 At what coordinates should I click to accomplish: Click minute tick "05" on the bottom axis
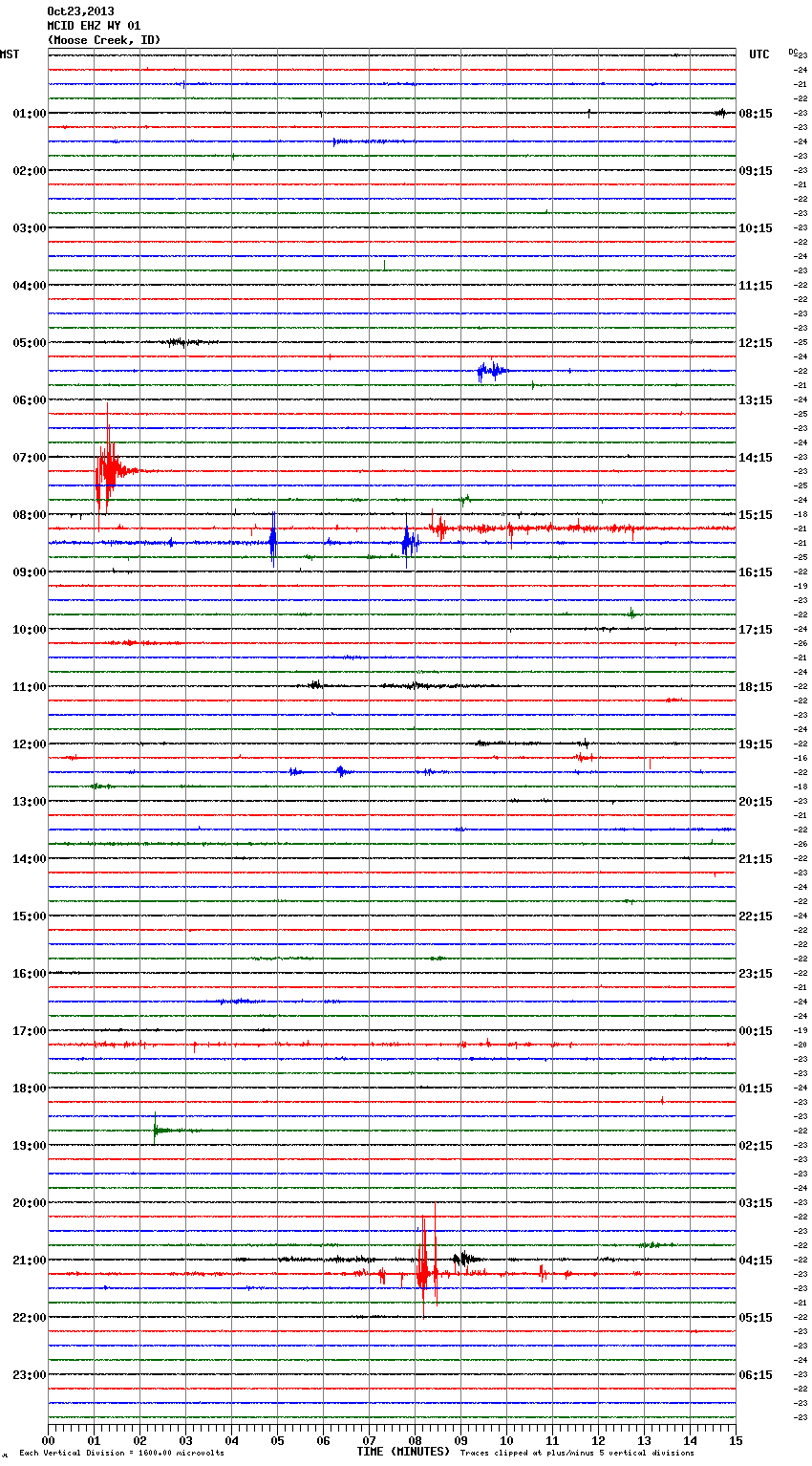point(277,1440)
